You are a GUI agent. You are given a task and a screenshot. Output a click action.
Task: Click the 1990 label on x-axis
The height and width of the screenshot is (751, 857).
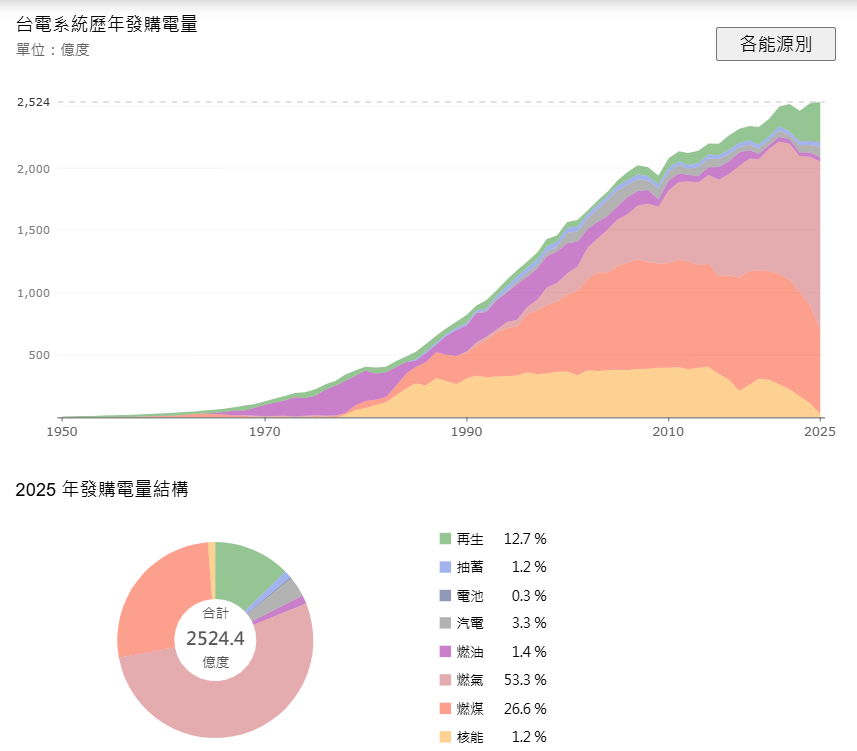[x=467, y=432]
